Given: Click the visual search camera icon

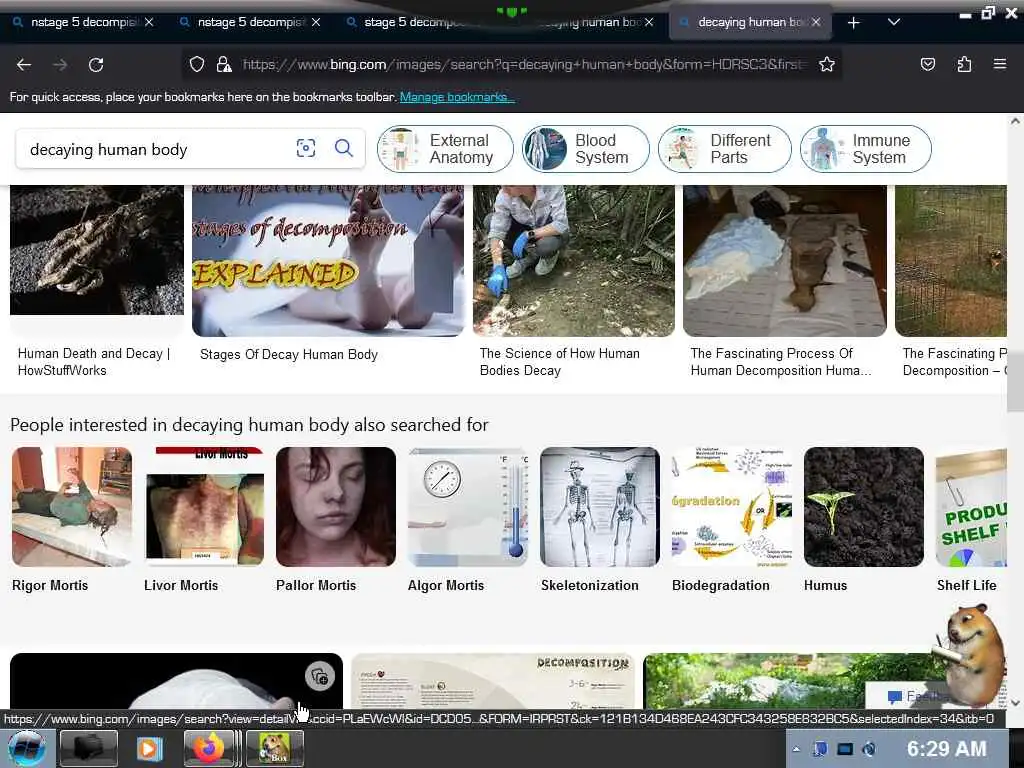Looking at the screenshot, I should point(306,148).
